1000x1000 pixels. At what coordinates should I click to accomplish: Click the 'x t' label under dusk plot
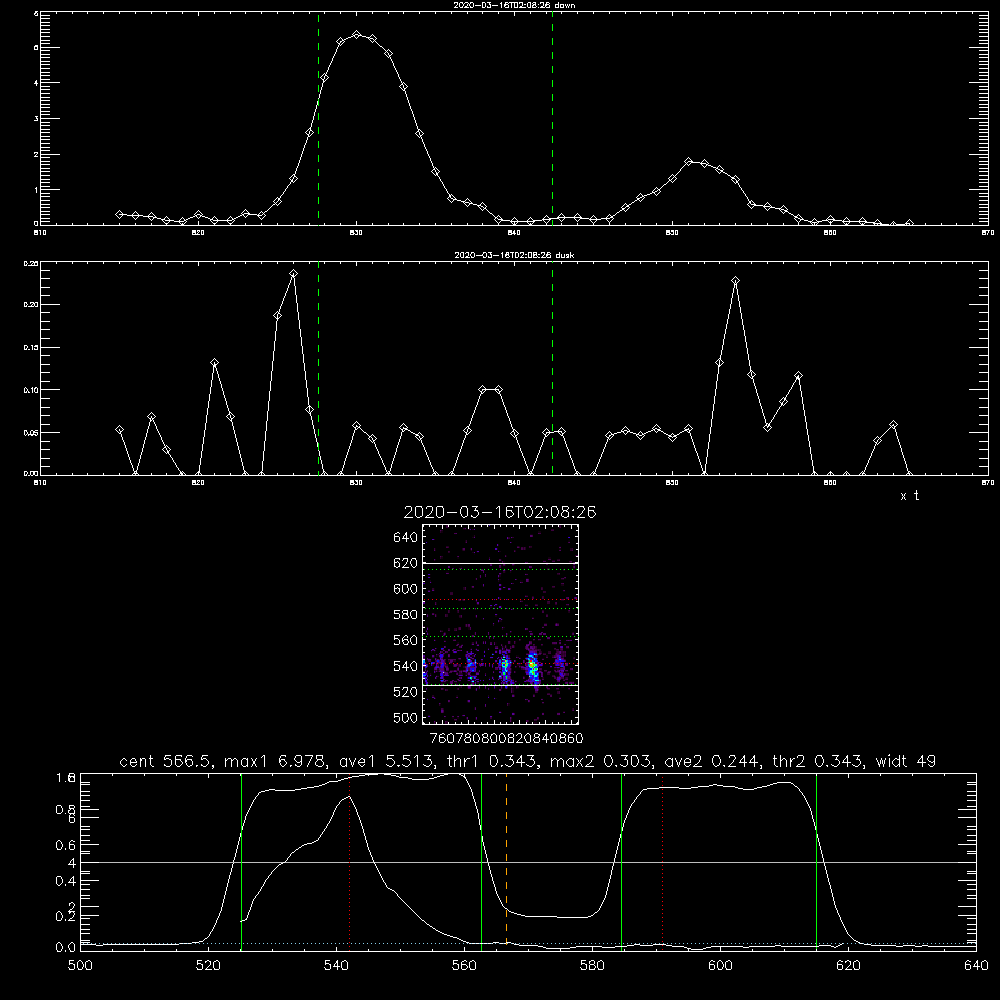(x=909, y=496)
